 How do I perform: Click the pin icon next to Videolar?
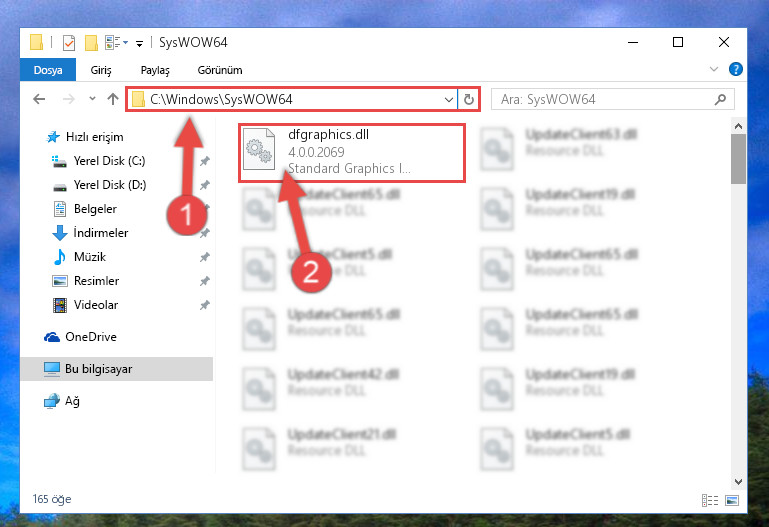(x=205, y=305)
